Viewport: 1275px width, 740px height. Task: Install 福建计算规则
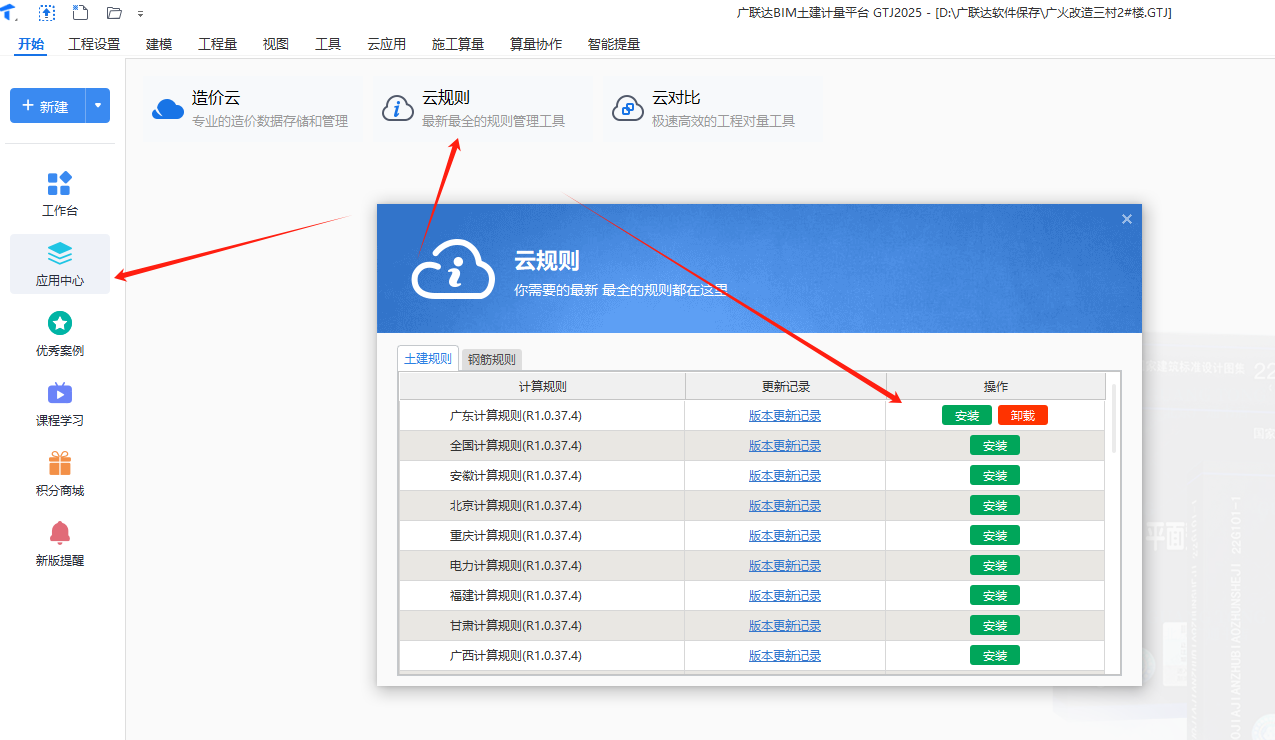[995, 595]
